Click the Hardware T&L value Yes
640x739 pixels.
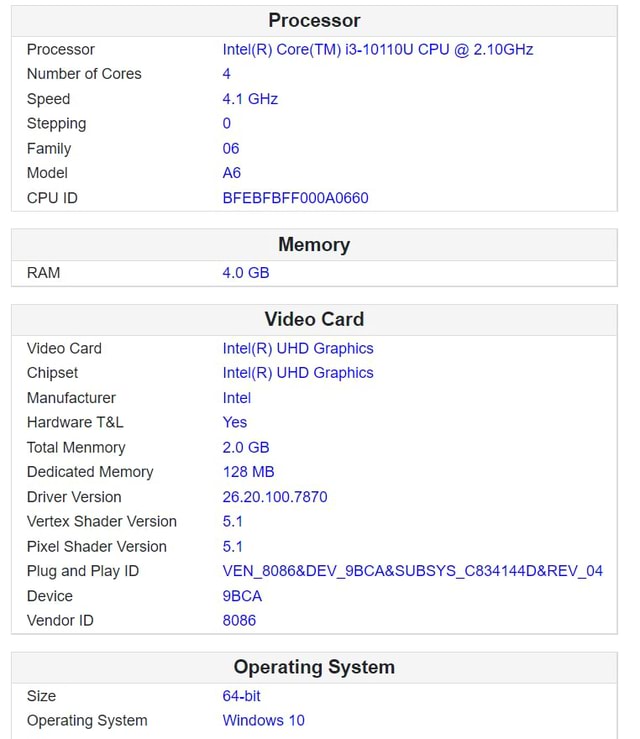(235, 422)
